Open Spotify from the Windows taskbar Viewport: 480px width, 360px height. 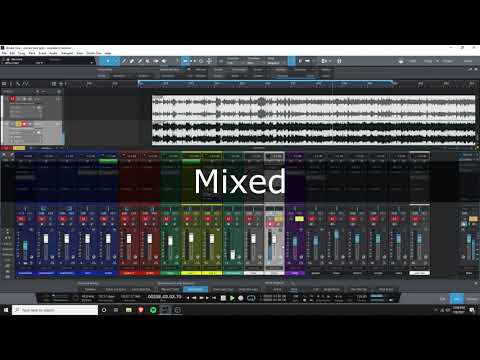point(153,310)
